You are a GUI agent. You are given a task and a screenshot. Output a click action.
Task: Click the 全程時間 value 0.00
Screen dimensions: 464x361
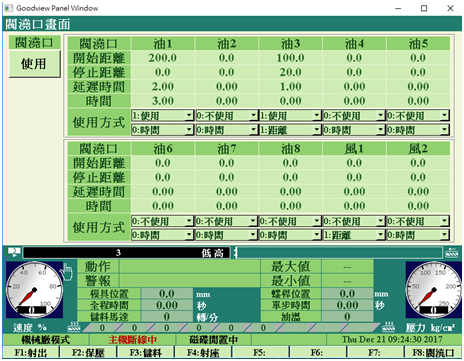[167, 305]
